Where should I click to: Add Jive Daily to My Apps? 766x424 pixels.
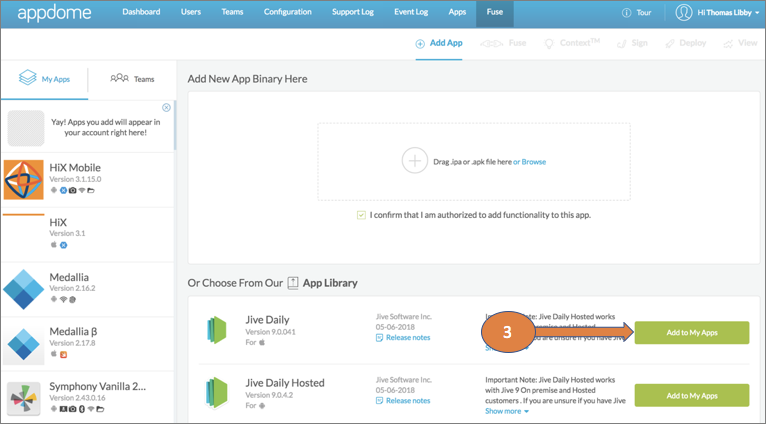pyautogui.click(x=692, y=333)
